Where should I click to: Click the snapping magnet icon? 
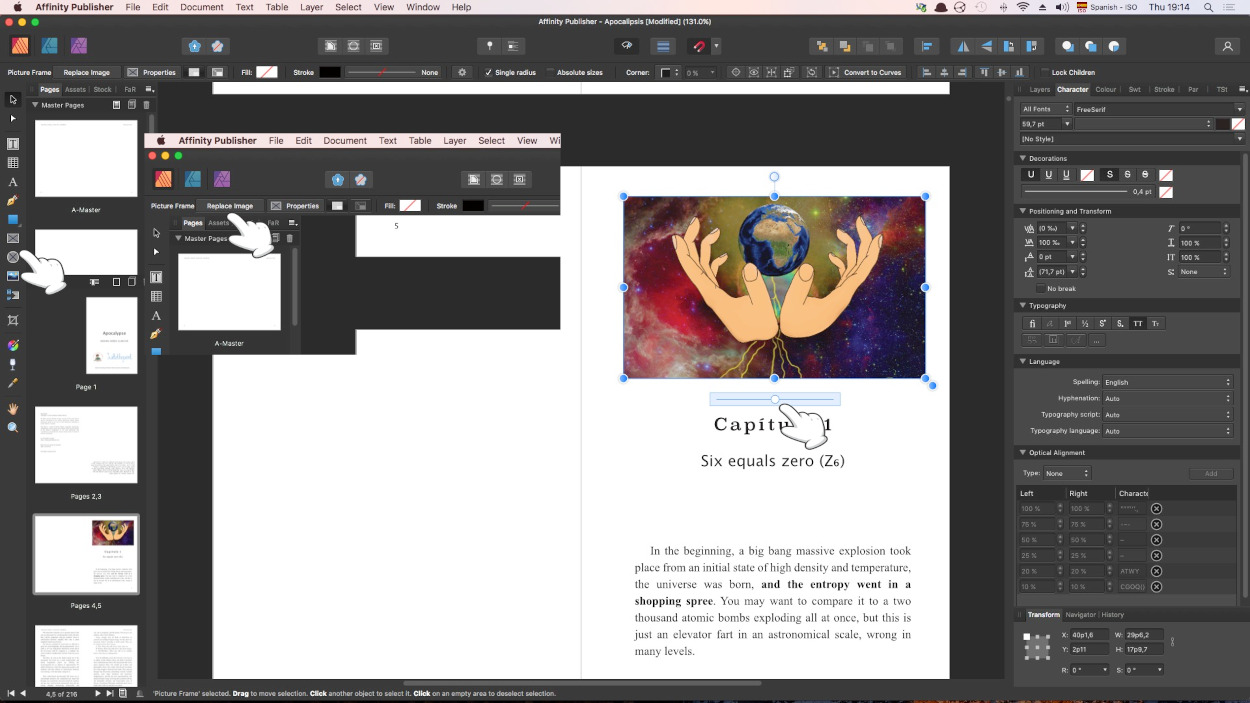point(701,46)
